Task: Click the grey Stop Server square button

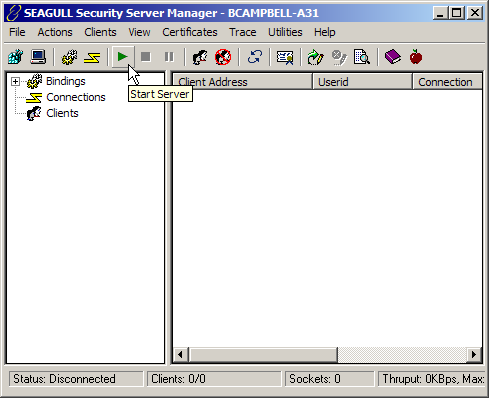Action: coord(146,57)
